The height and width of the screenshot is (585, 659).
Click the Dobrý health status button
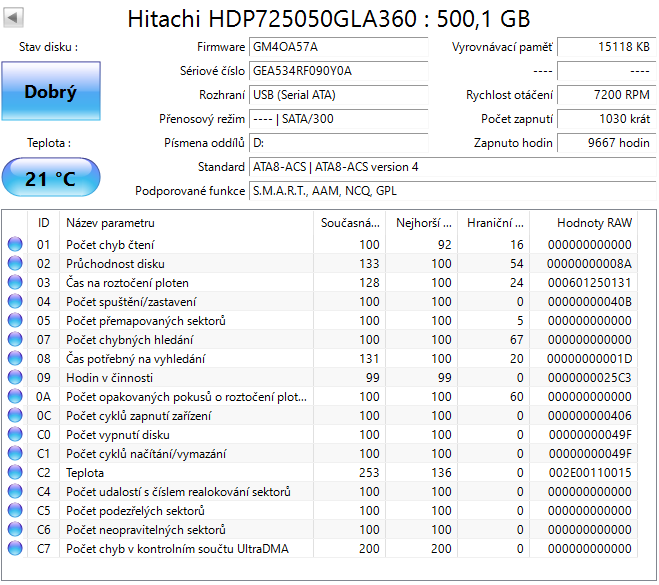50,92
